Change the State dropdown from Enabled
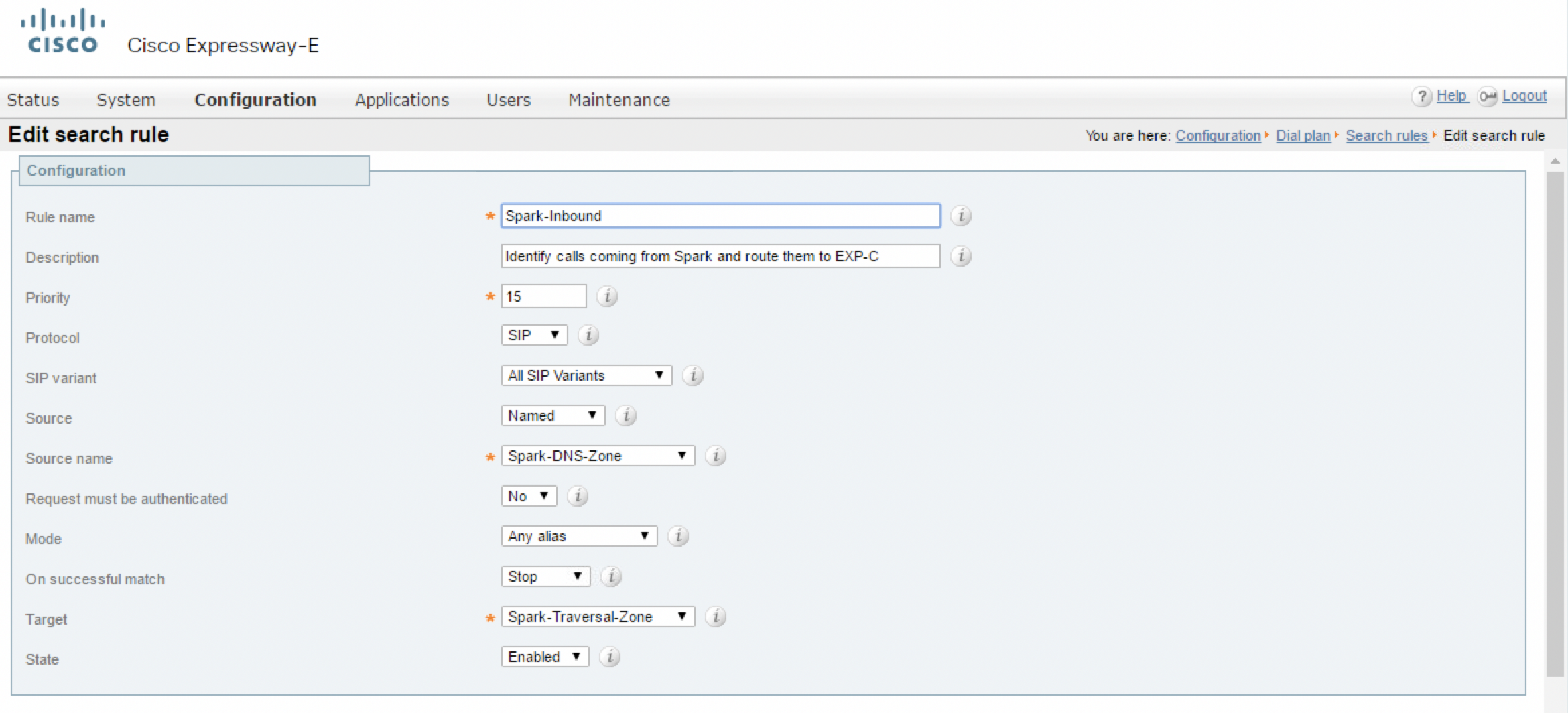This screenshot has height=713, width=1568. 545,657
